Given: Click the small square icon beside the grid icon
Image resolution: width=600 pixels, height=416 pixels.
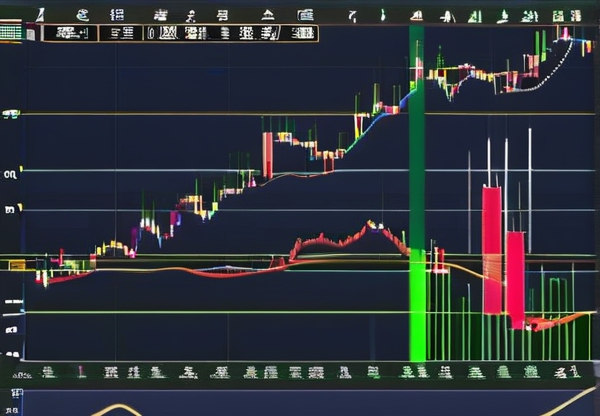Looking at the screenshot, I should point(32,33).
